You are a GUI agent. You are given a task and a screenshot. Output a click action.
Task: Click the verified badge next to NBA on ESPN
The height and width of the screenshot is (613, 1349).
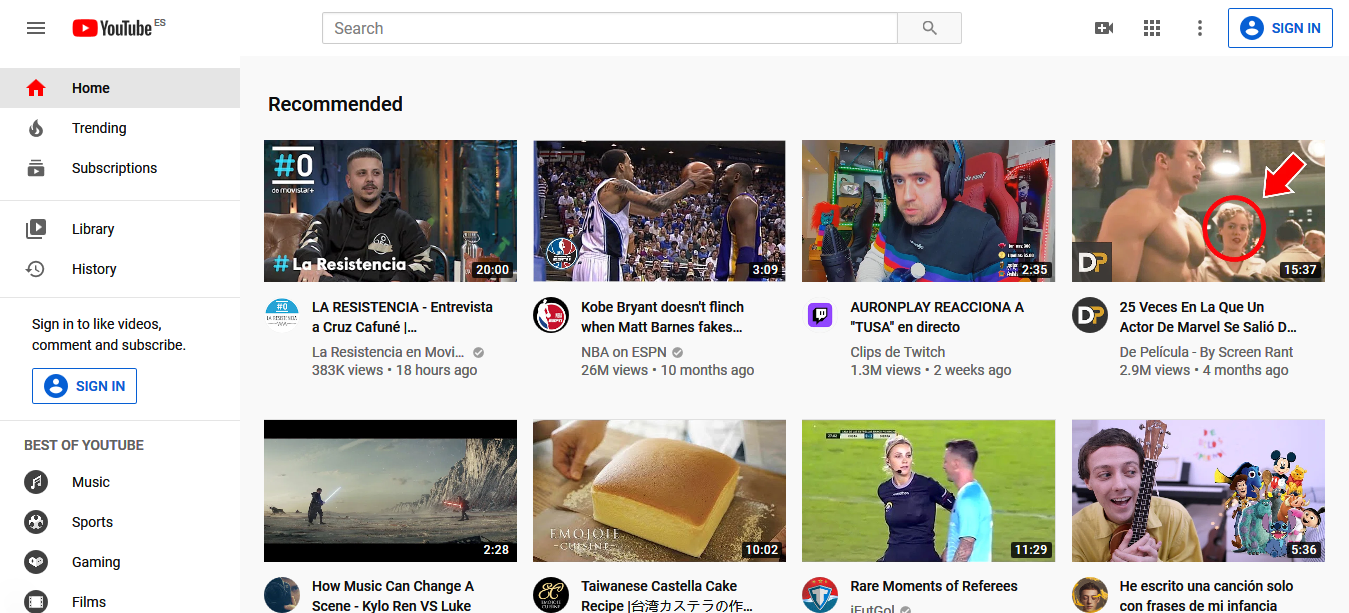pos(678,353)
